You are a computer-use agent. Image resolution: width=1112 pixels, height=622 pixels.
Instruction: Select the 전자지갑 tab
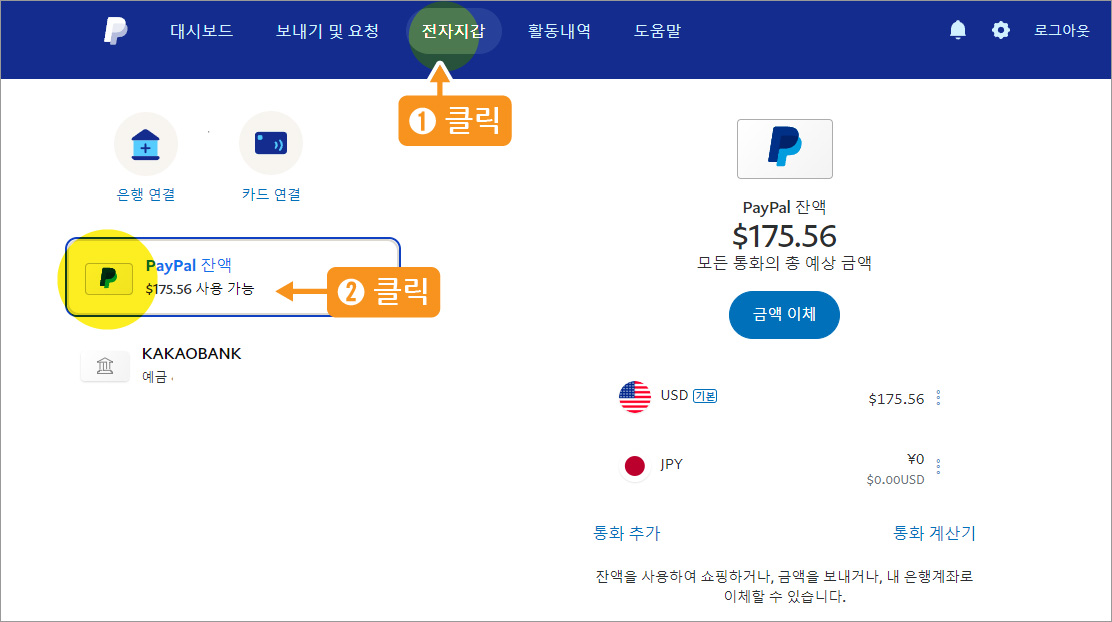(x=453, y=31)
